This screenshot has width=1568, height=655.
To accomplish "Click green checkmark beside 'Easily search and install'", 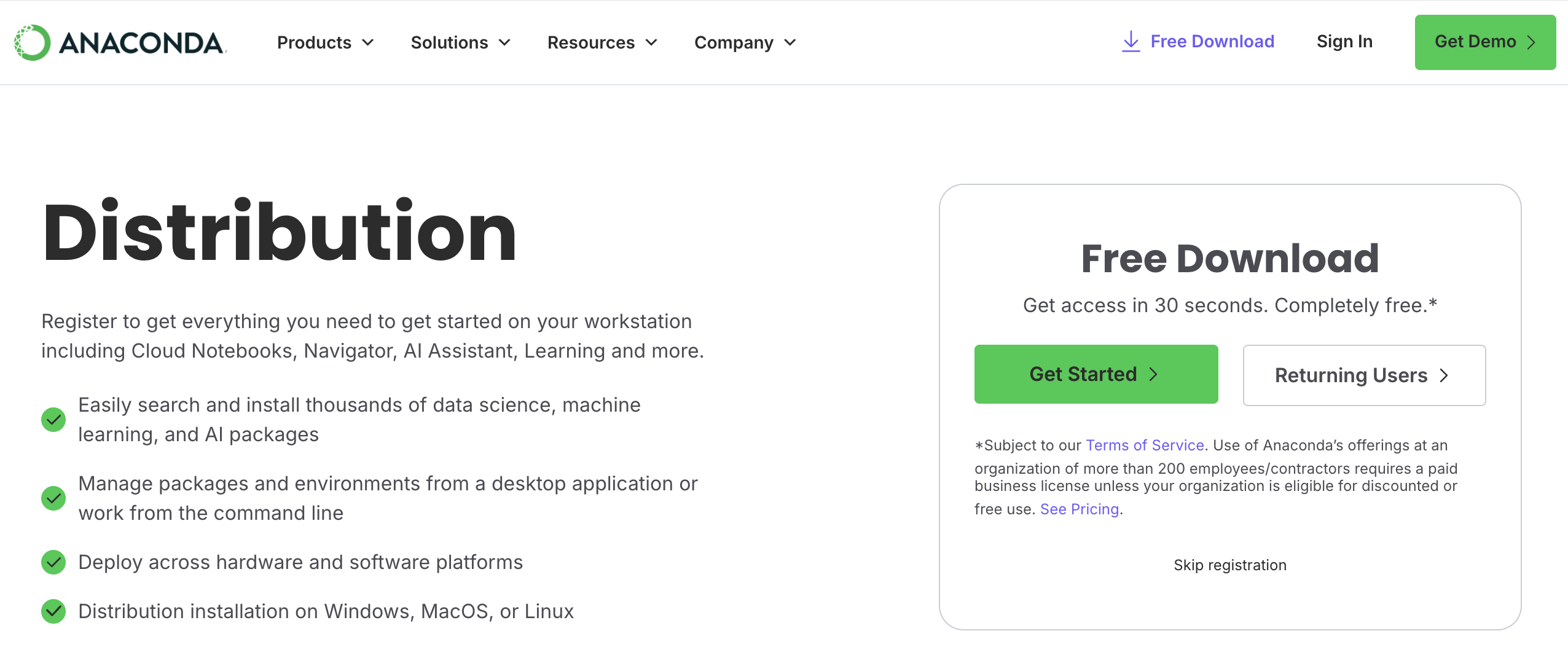I will [x=53, y=420].
